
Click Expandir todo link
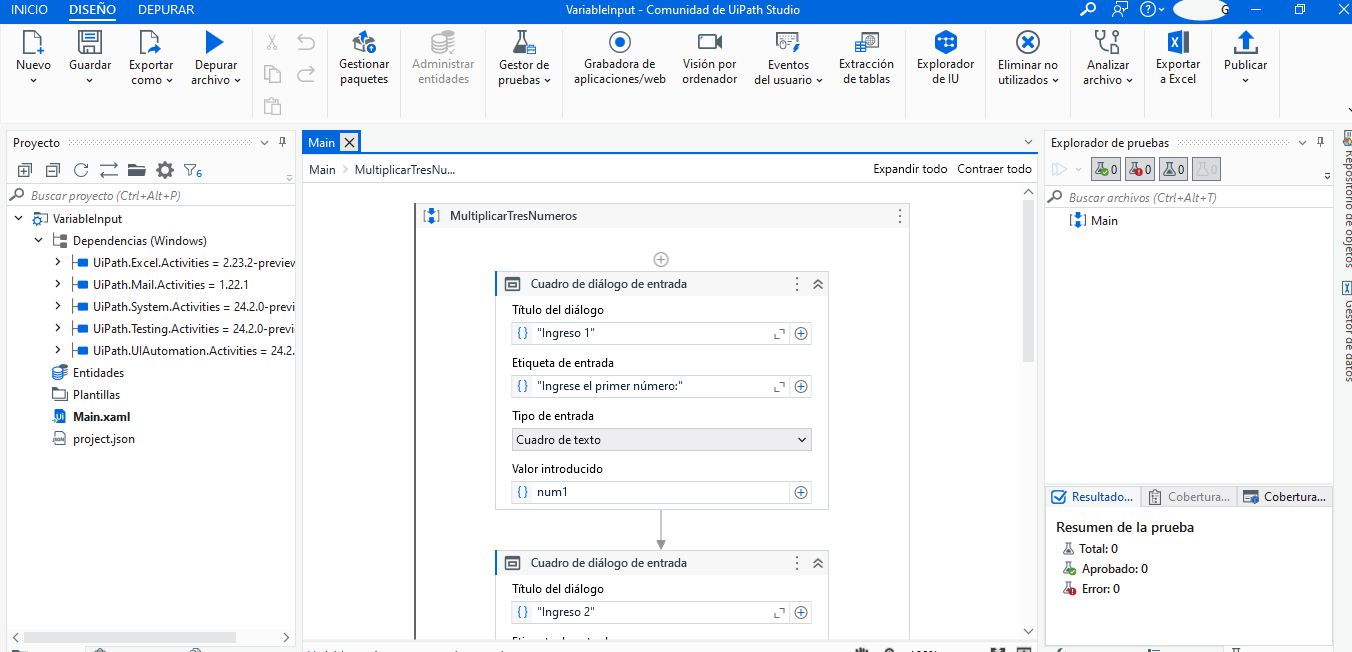coord(910,169)
